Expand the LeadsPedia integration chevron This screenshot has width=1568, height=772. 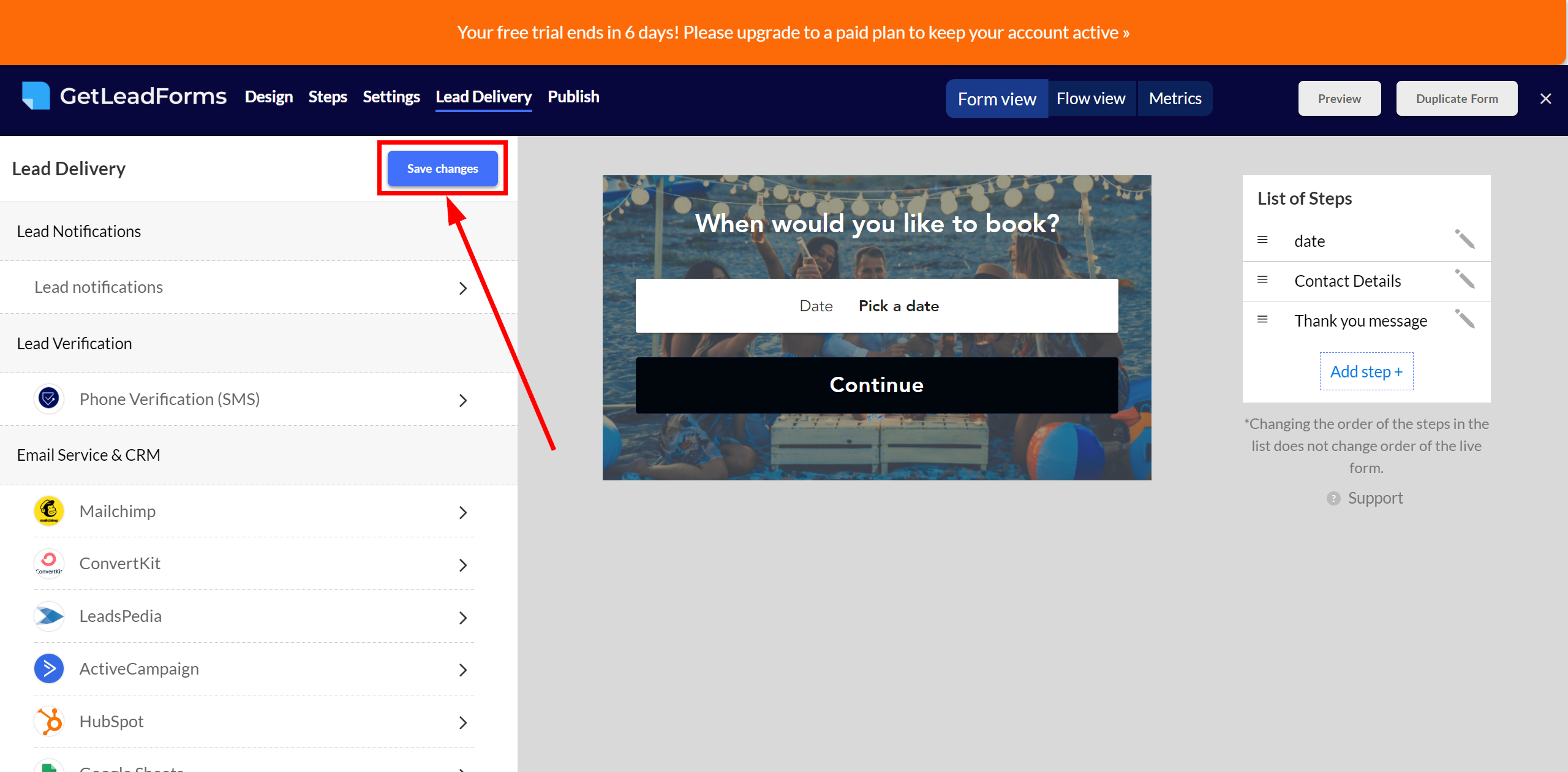(x=463, y=618)
